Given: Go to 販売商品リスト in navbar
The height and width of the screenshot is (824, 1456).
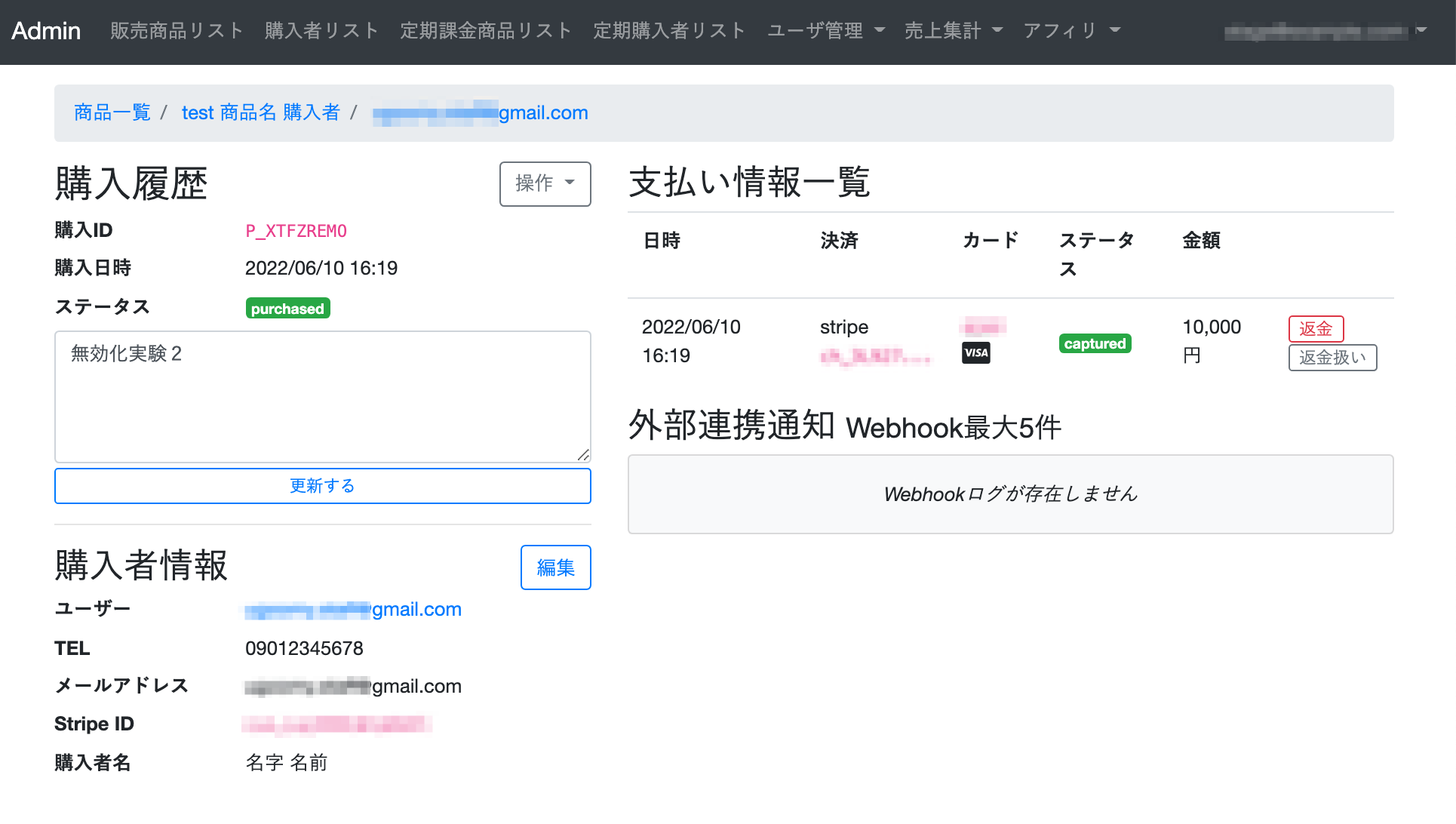Looking at the screenshot, I should 177,31.
